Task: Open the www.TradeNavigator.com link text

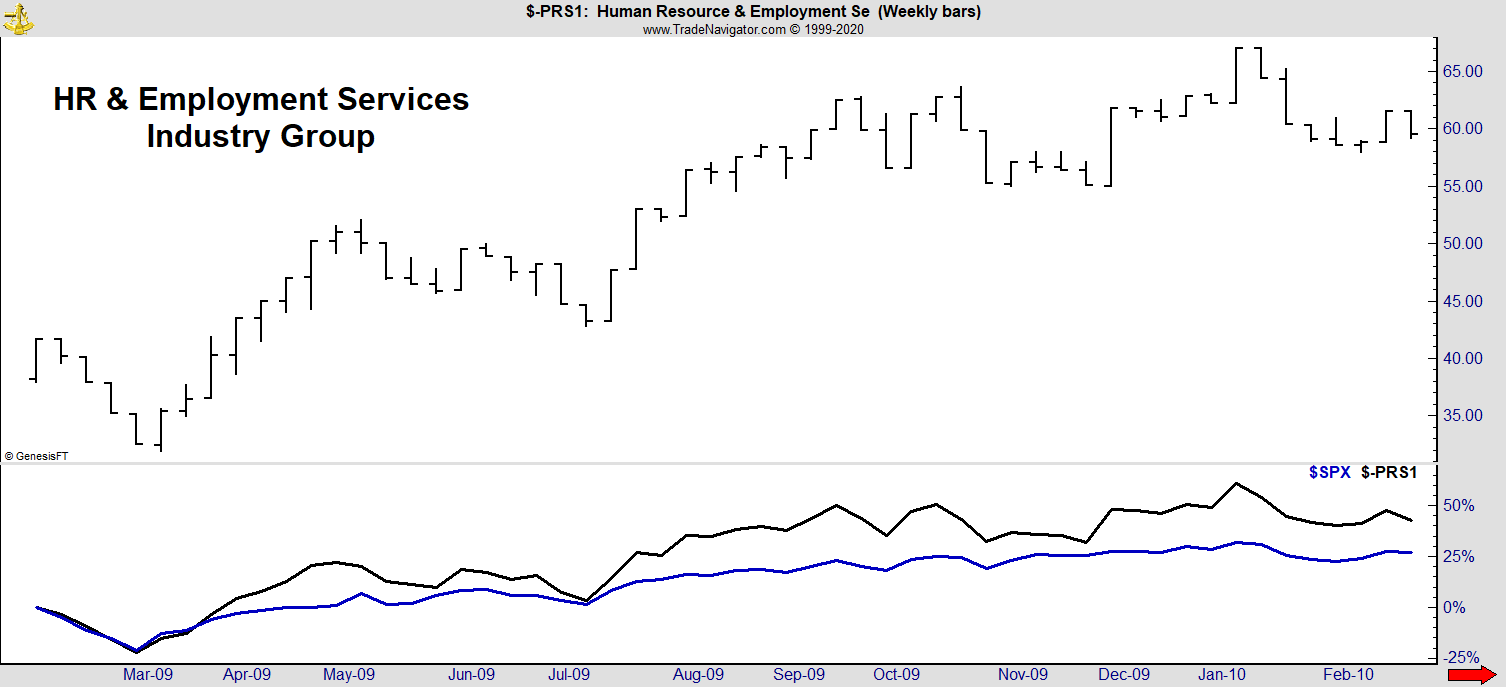Action: (x=714, y=29)
